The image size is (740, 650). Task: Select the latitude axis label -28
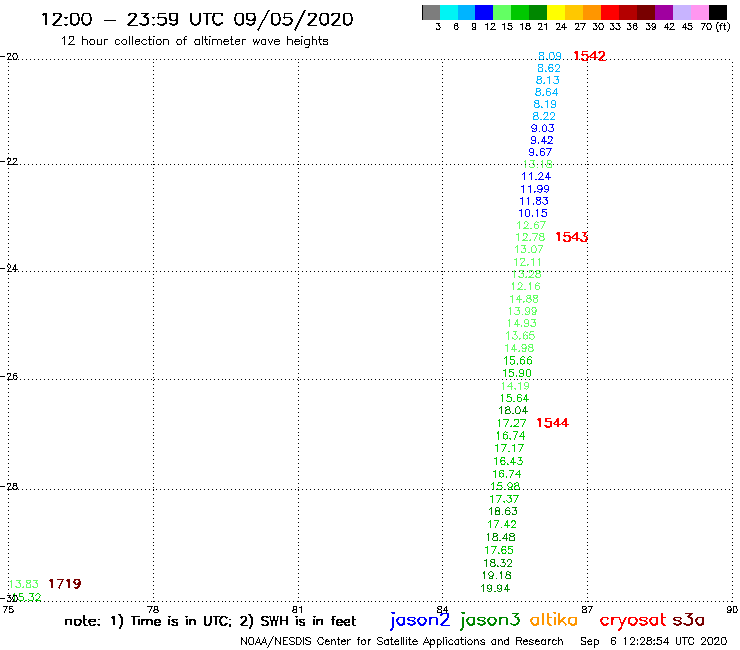coord(9,486)
